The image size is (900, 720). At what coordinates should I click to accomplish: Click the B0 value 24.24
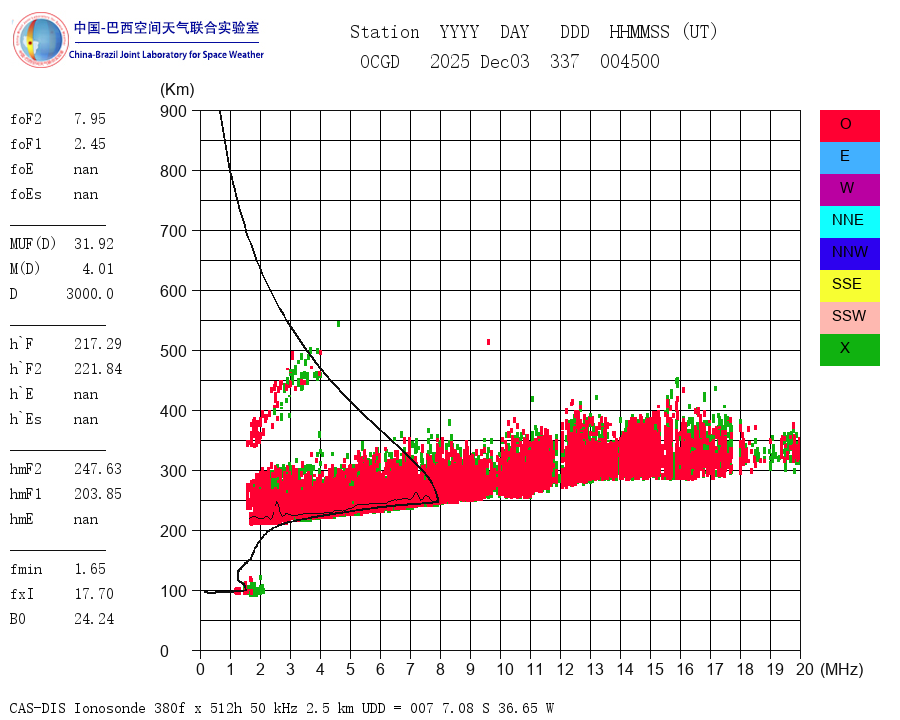(94, 619)
